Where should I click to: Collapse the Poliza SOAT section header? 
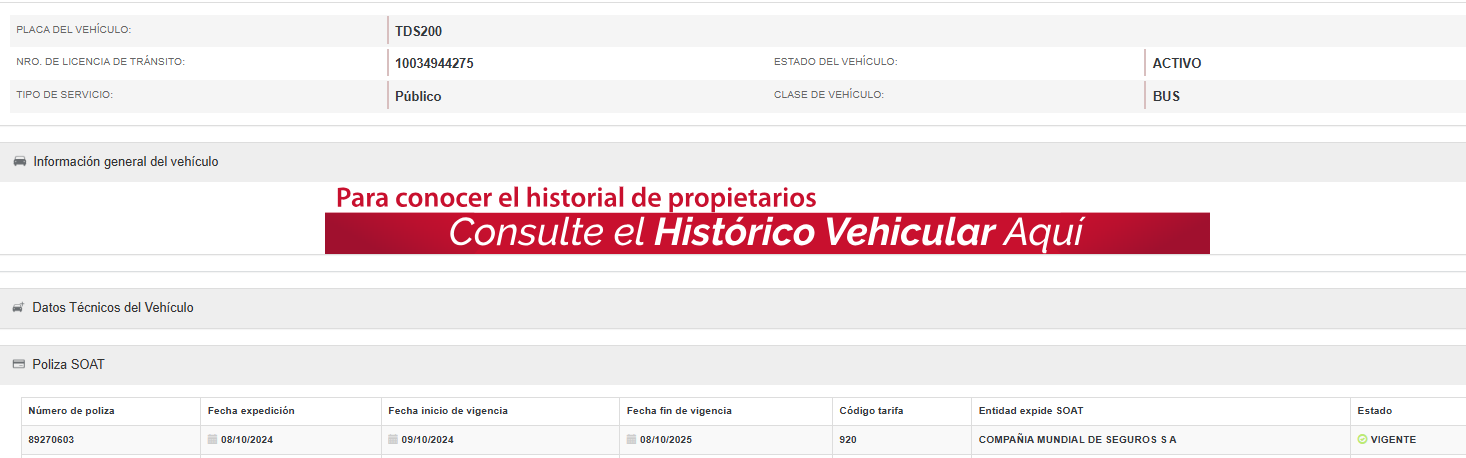tap(68, 365)
